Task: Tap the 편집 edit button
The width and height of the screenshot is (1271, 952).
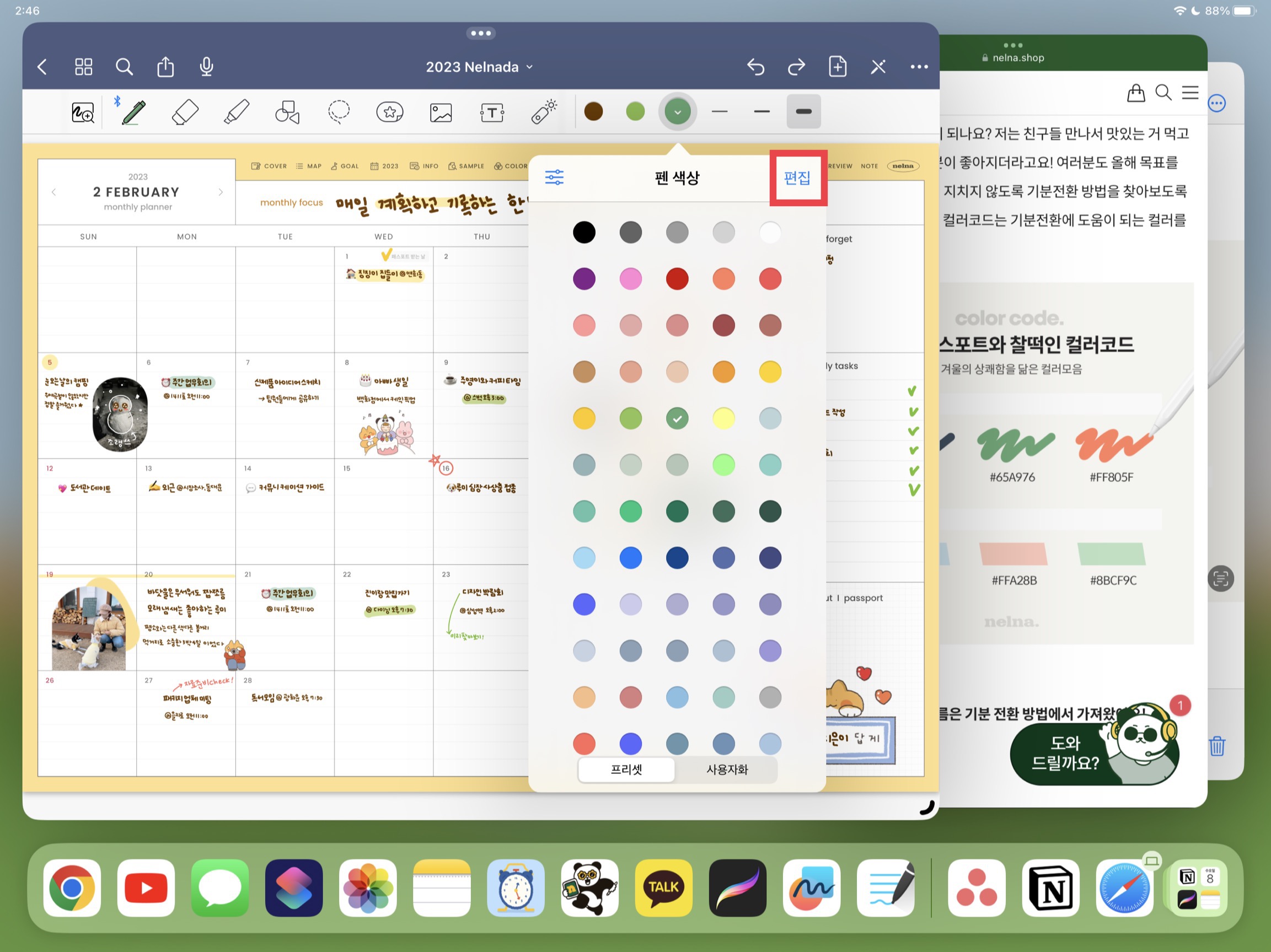Action: coord(797,178)
